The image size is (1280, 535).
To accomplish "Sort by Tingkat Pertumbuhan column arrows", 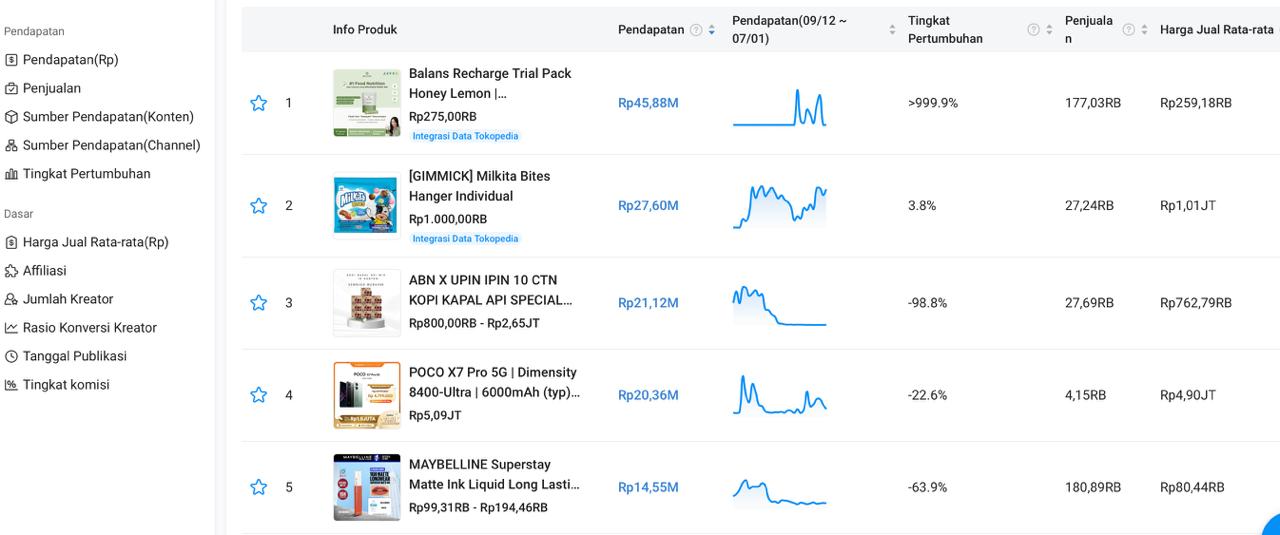I will tap(1050, 30).
